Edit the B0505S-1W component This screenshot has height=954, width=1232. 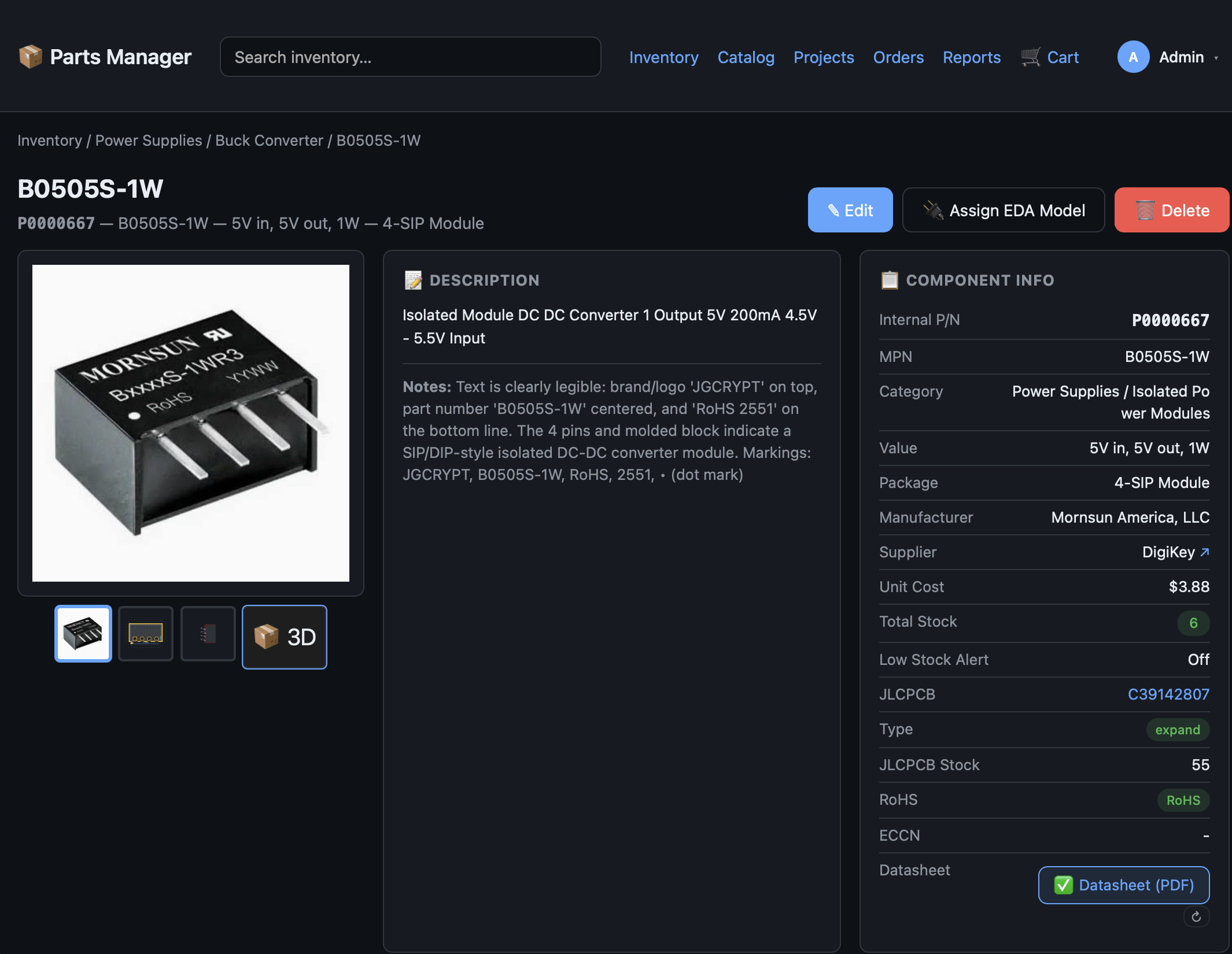(x=850, y=210)
